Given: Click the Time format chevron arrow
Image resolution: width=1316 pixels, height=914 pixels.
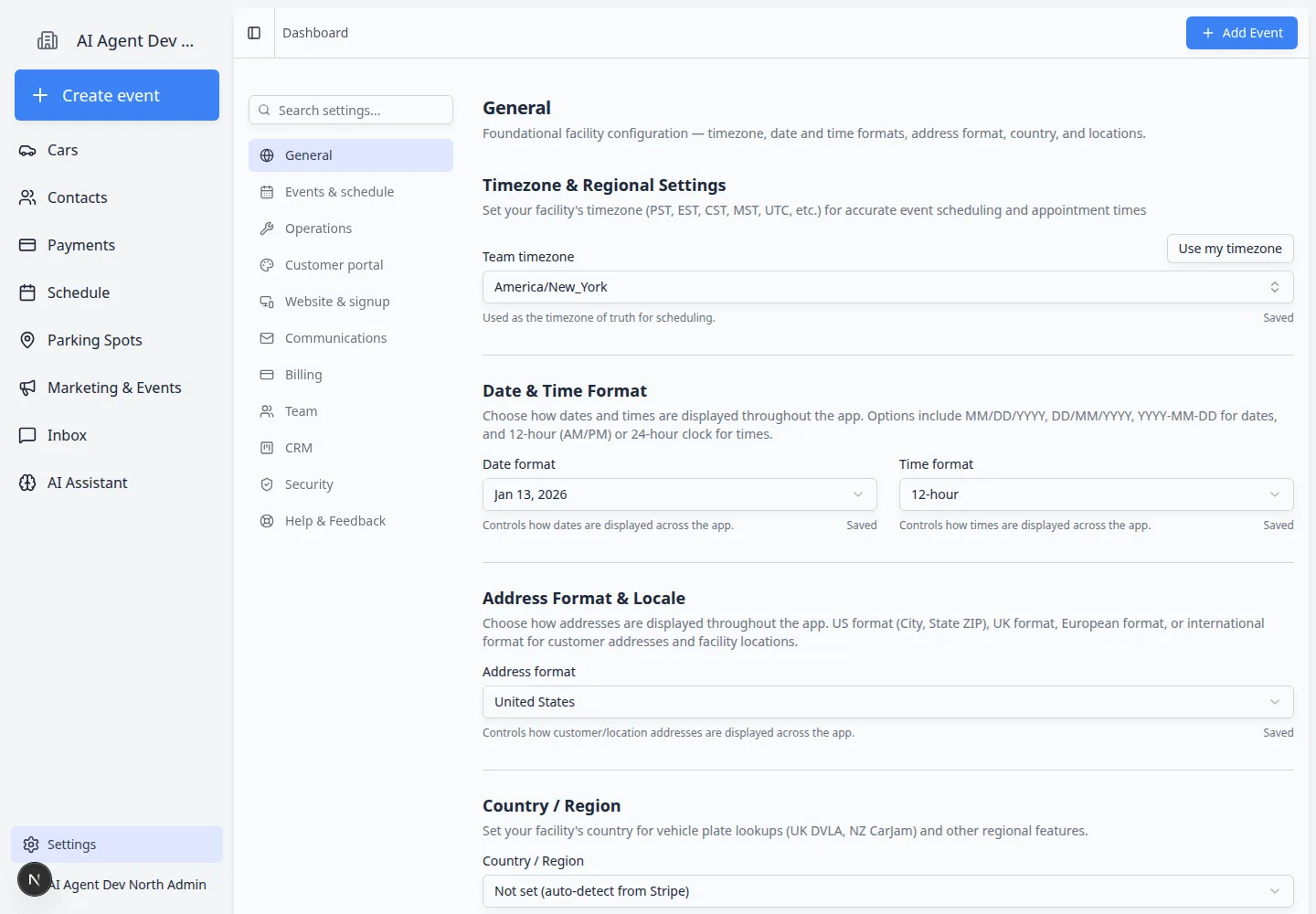Looking at the screenshot, I should [x=1275, y=494].
